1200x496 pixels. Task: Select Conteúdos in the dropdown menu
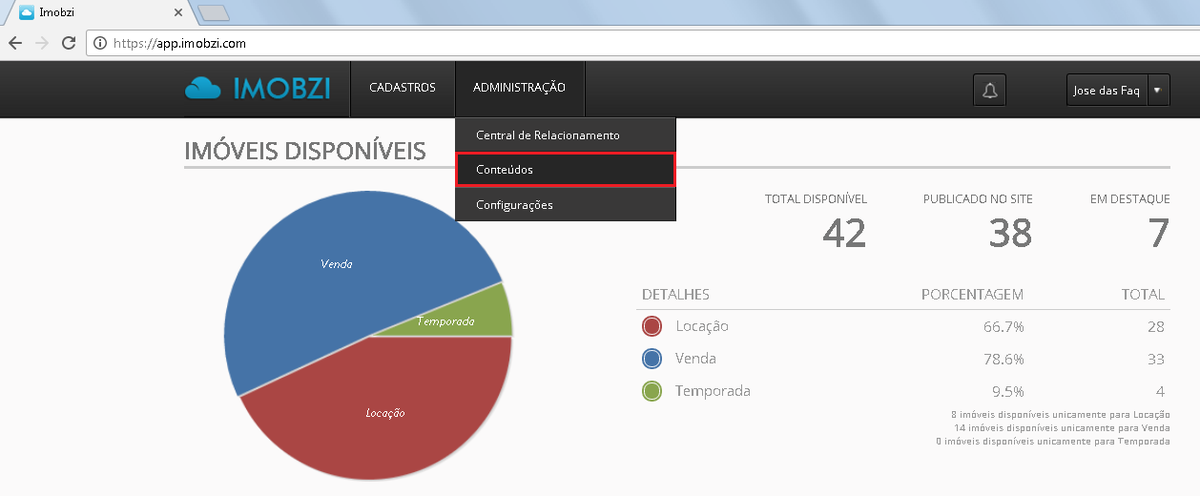click(565, 170)
